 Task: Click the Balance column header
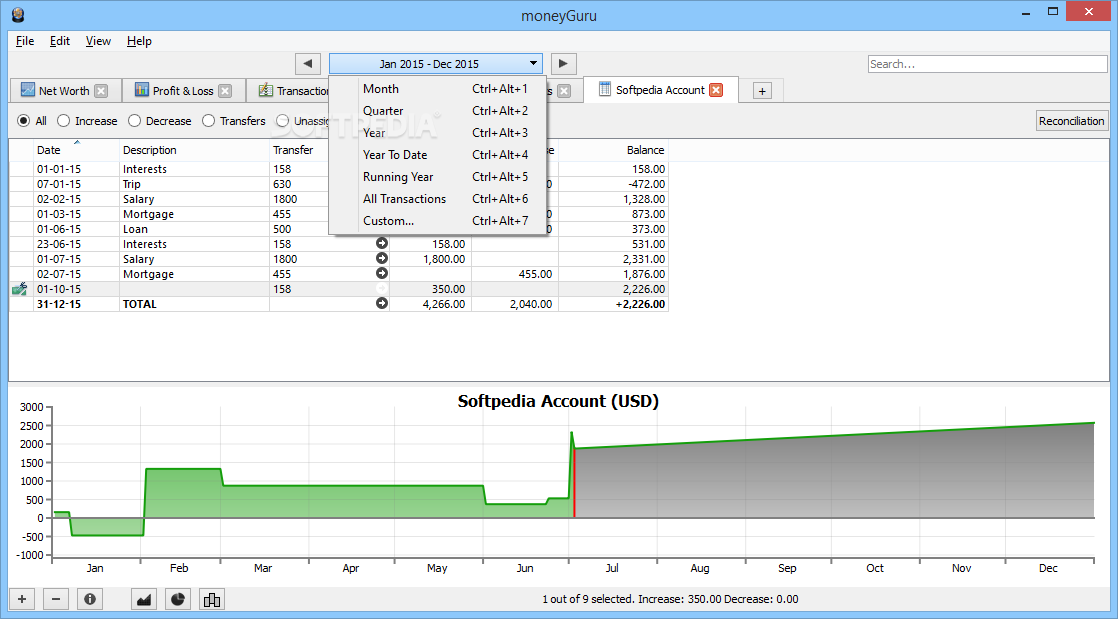(613, 150)
